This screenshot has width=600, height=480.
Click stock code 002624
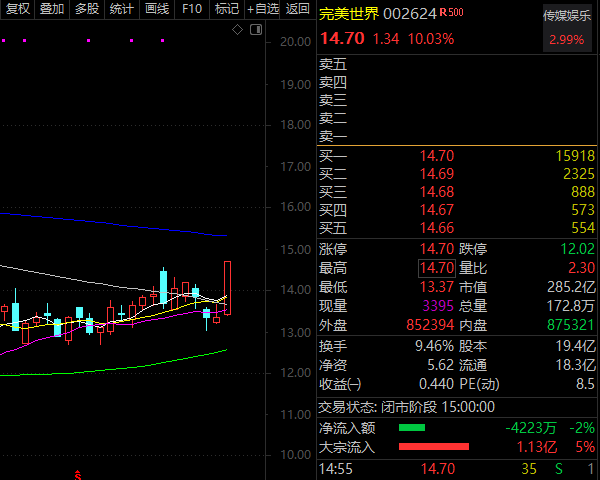(x=410, y=14)
